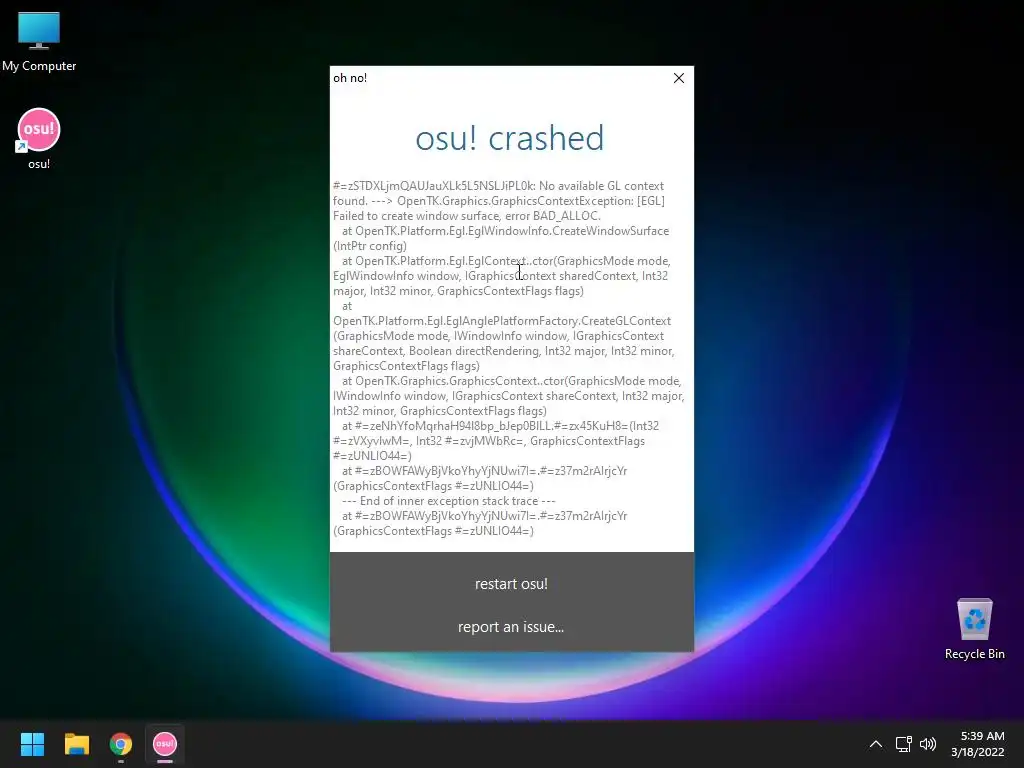Open the network status tray icon

point(903,744)
